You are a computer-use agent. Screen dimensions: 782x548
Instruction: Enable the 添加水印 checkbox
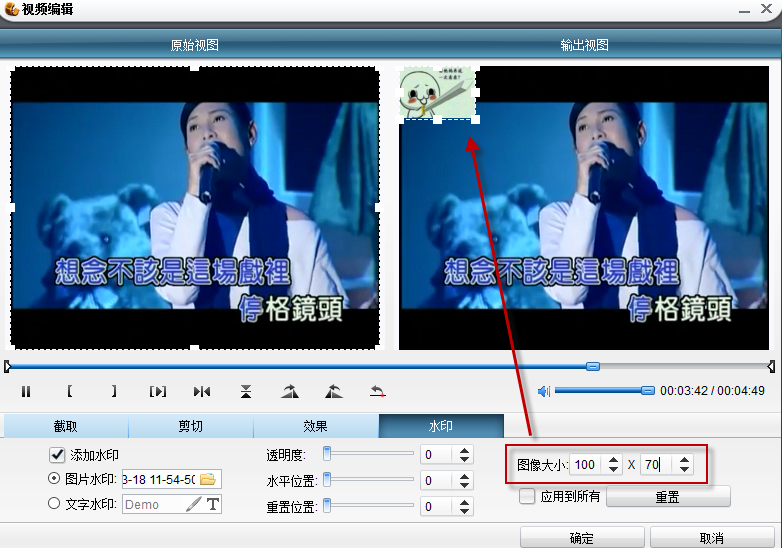click(x=57, y=455)
